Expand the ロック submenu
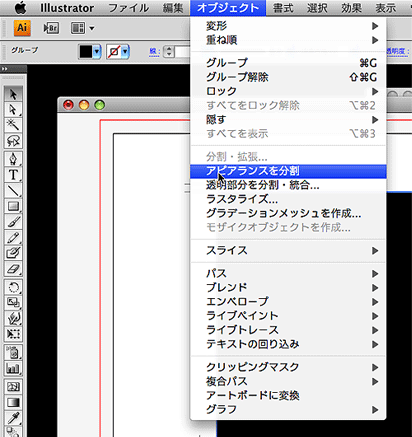Image resolution: width=412 pixels, height=437 pixels. (288, 91)
